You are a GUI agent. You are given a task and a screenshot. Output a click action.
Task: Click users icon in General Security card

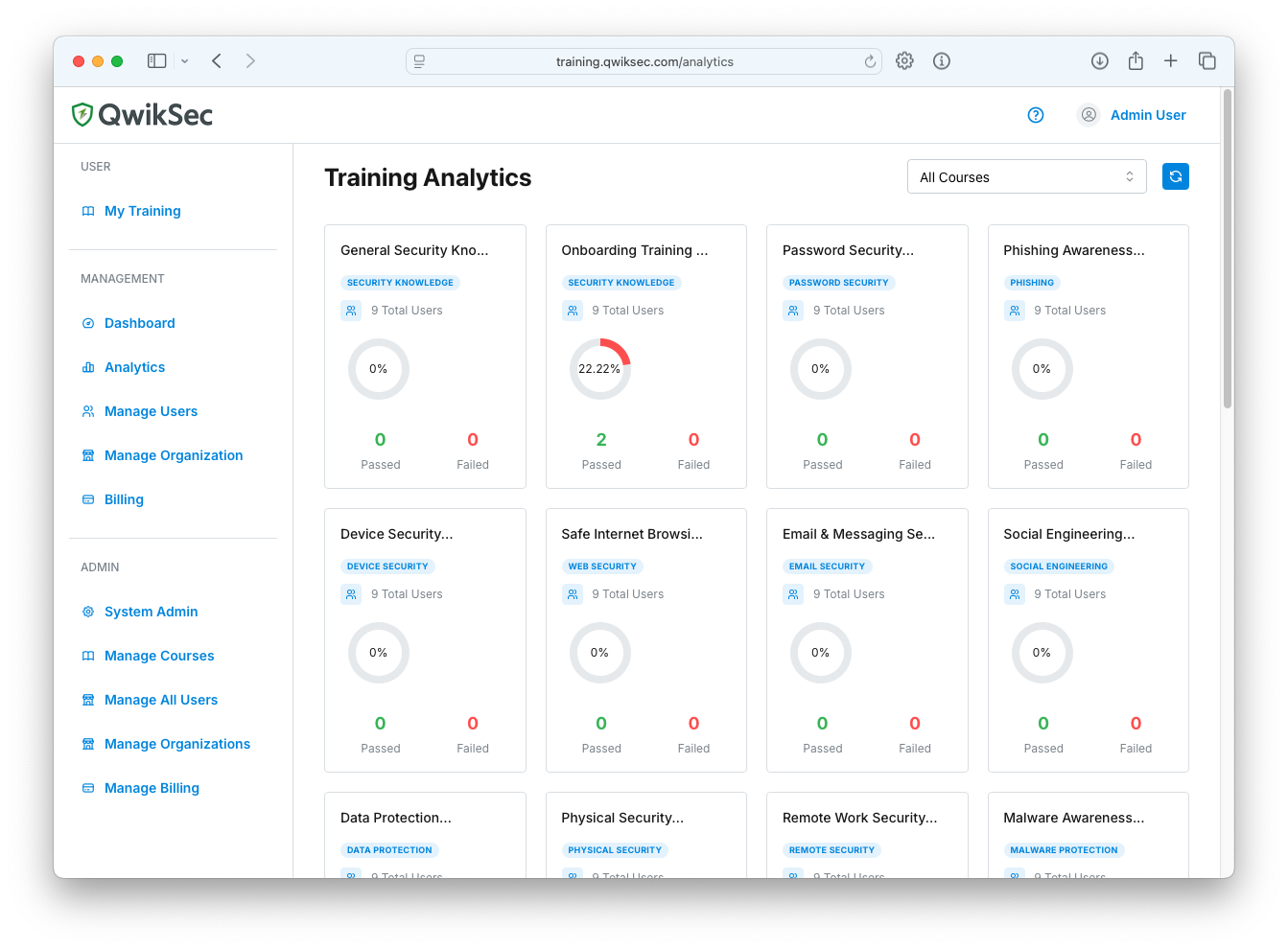(351, 311)
